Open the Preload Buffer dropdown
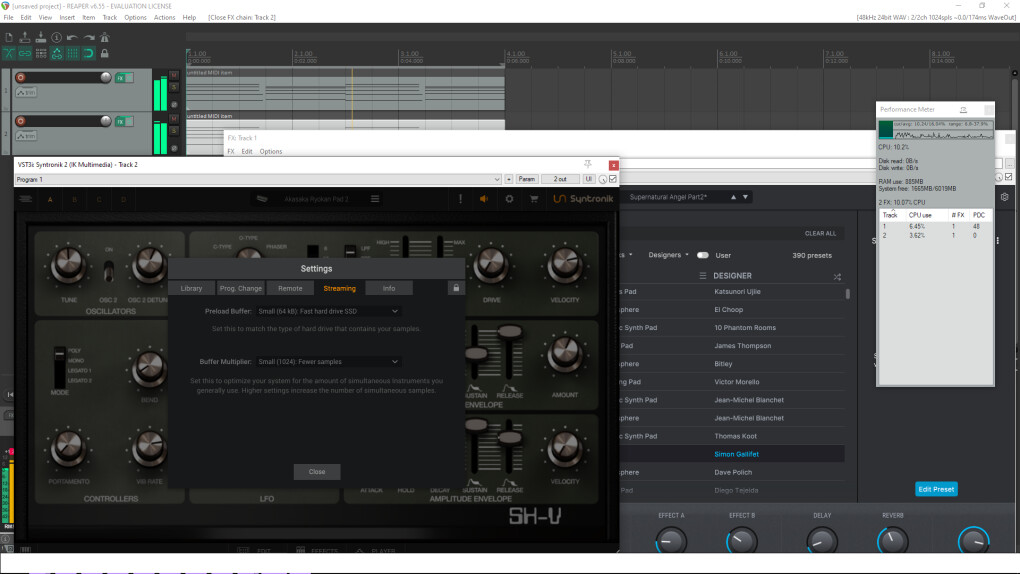This screenshot has height=574, width=1020. coord(328,311)
